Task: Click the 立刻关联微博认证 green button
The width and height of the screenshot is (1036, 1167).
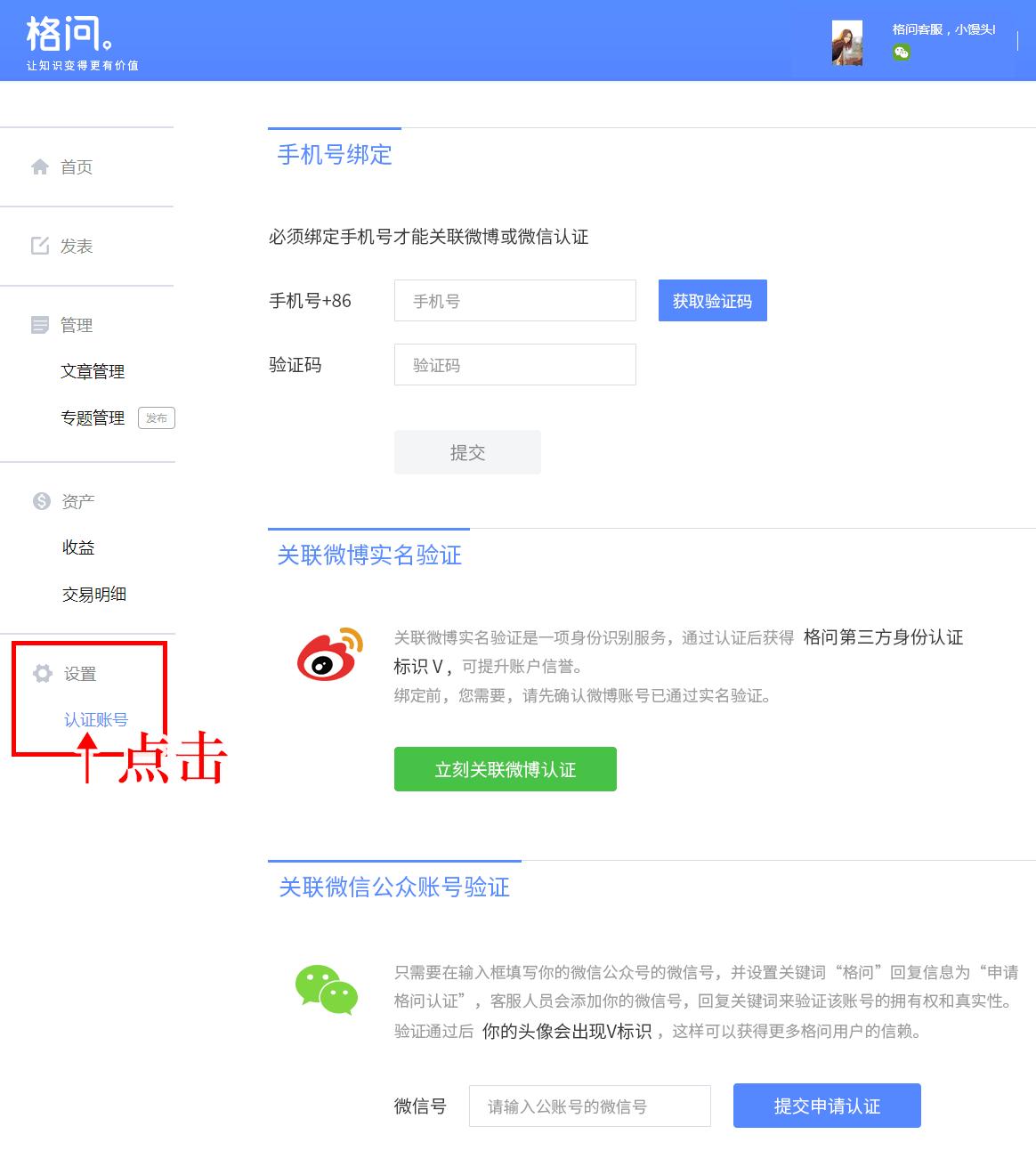Action: tap(505, 768)
